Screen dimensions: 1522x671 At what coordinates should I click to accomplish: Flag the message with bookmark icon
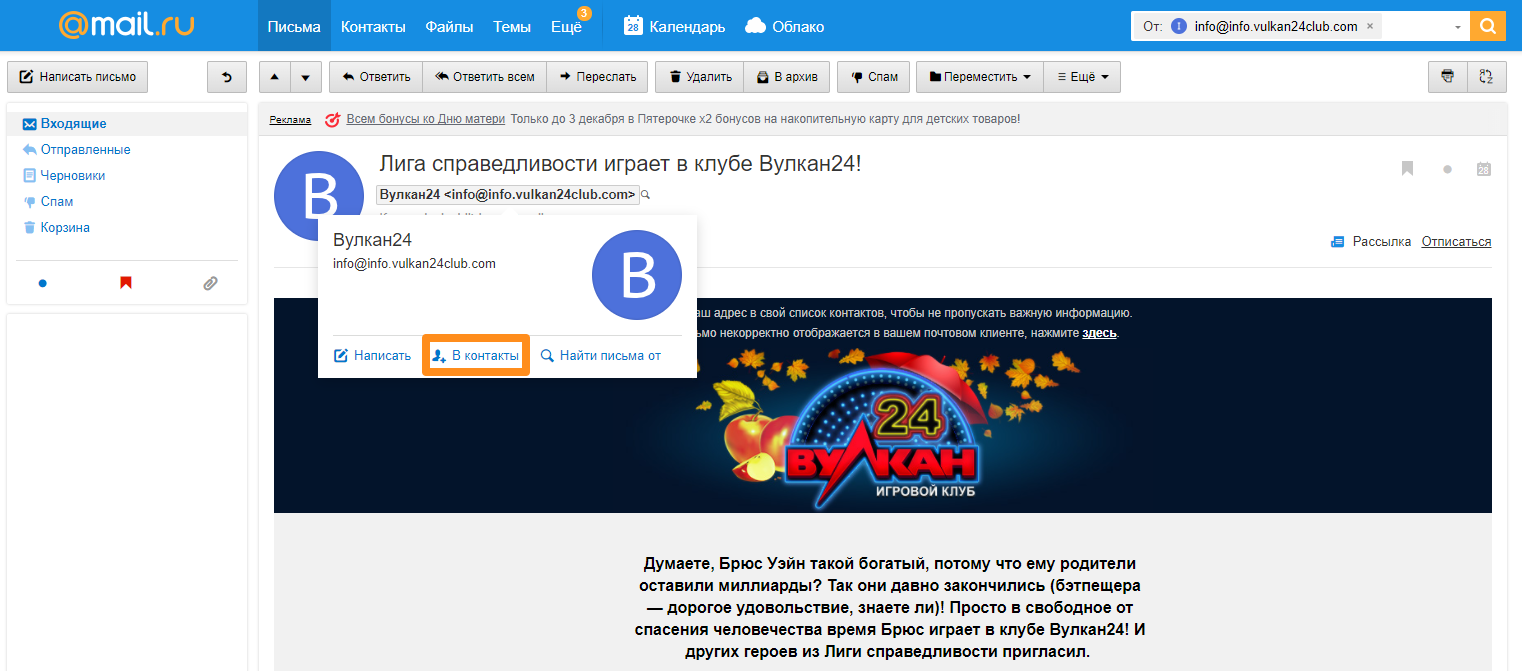tap(1407, 169)
